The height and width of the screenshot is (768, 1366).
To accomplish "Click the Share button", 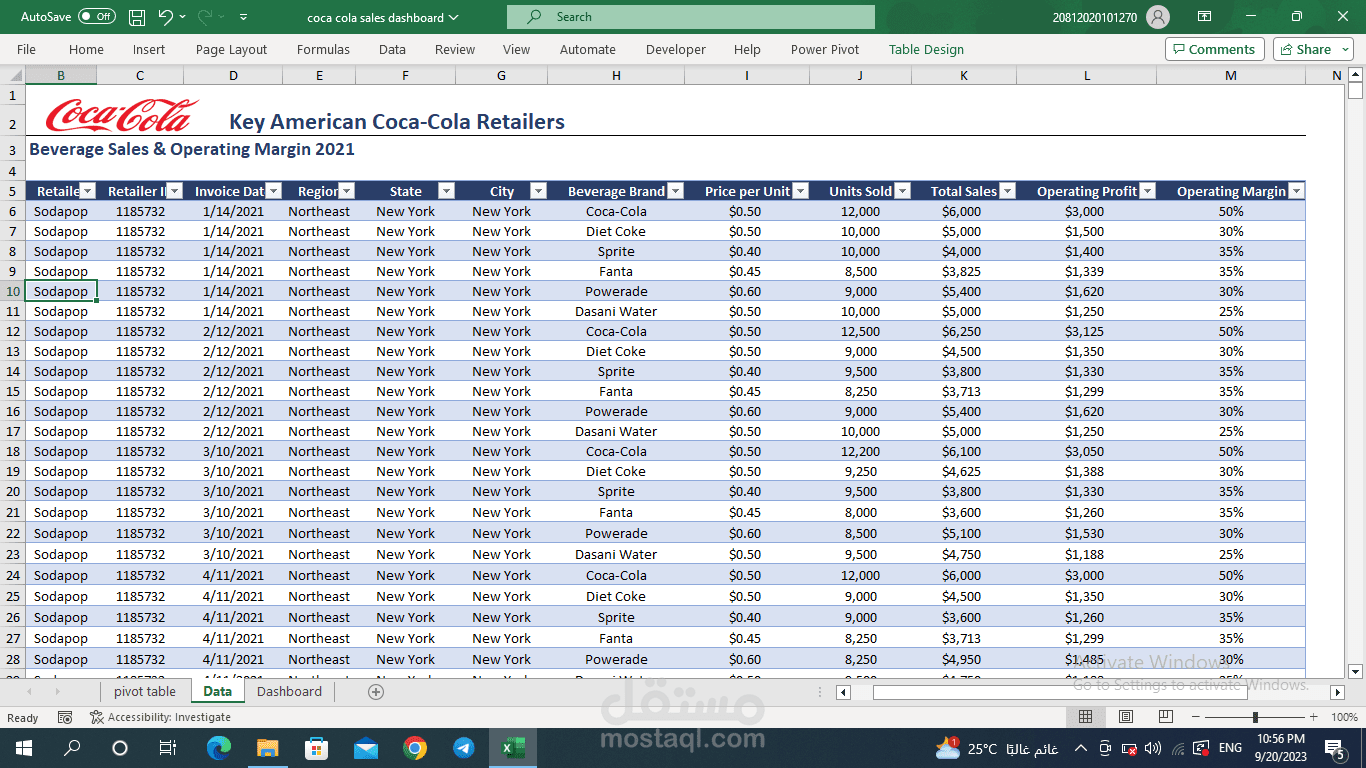I will click(1313, 49).
